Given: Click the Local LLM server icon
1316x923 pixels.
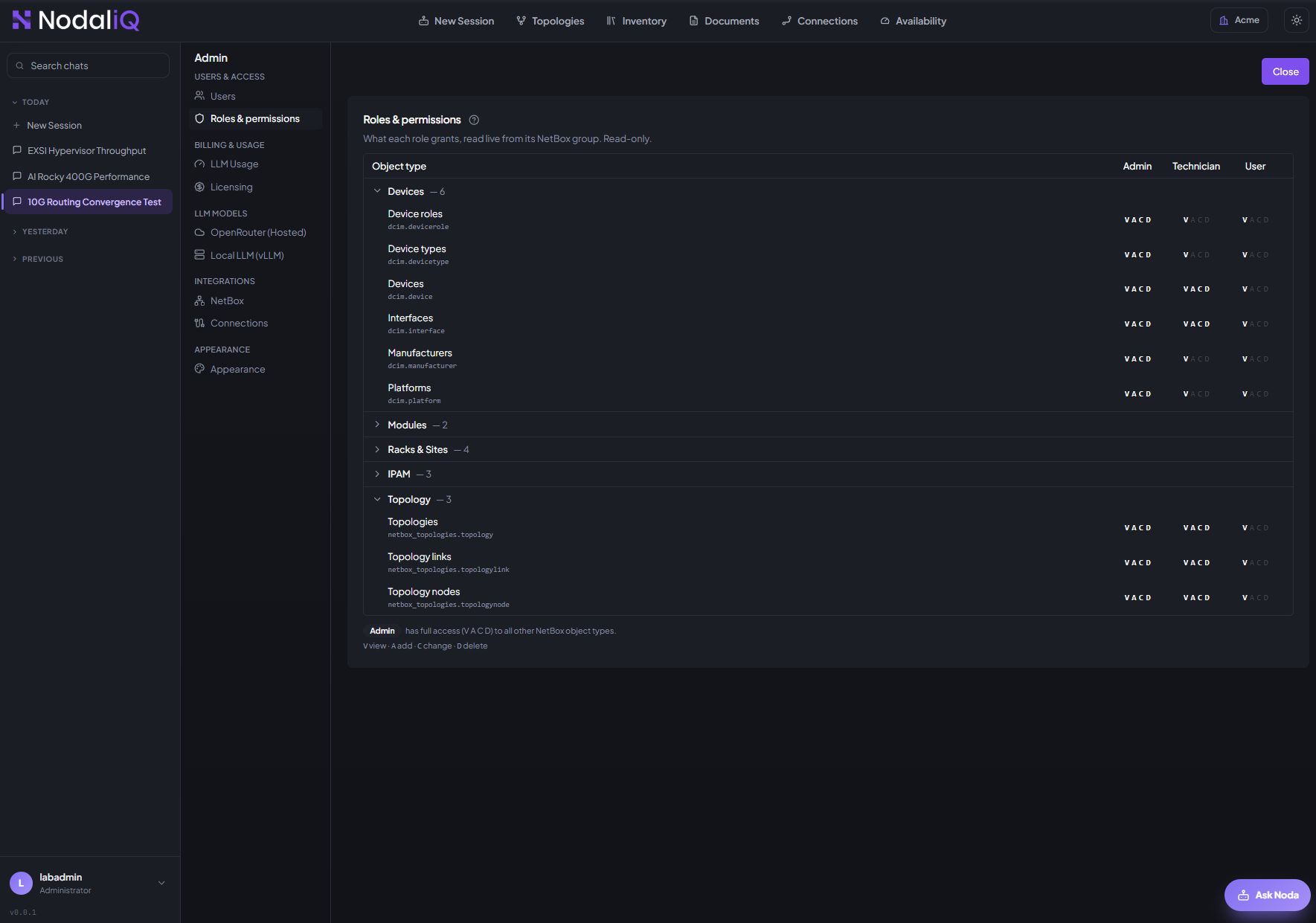Looking at the screenshot, I should click(199, 255).
